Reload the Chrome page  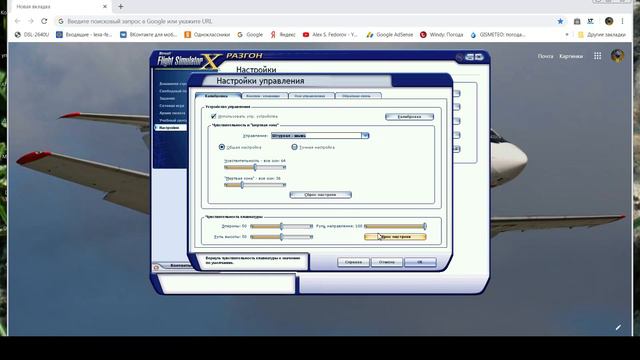(x=44, y=21)
